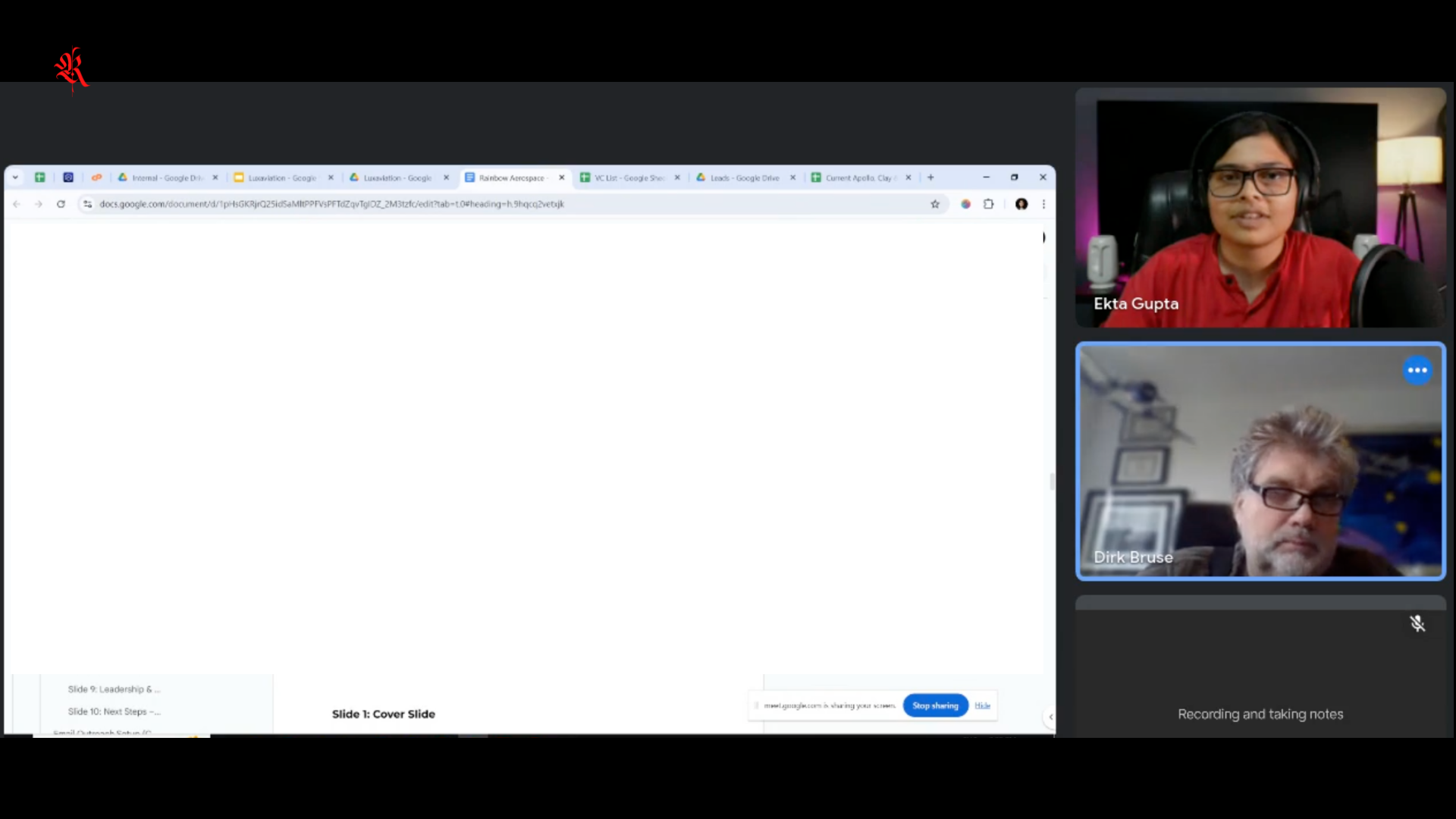This screenshot has height=819, width=1456.
Task: Go forward in browser history
Action: point(39,204)
